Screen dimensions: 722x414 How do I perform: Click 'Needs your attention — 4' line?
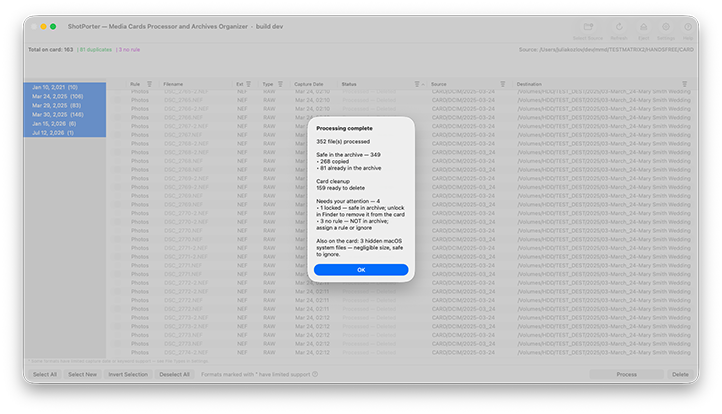click(x=348, y=201)
